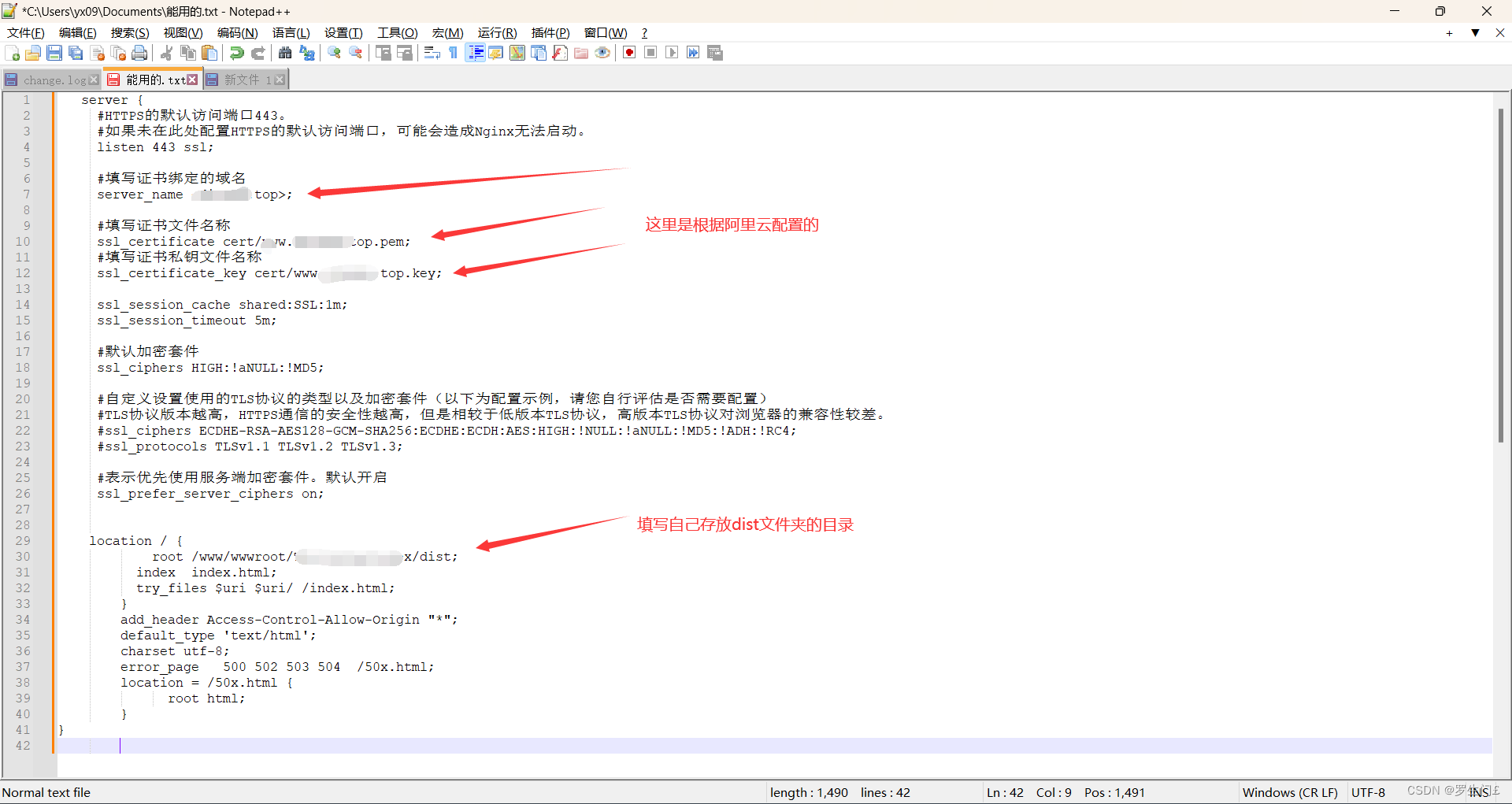Viewport: 1512px width, 804px height.
Task: Toggle word wrap in the toolbar
Action: [432, 53]
